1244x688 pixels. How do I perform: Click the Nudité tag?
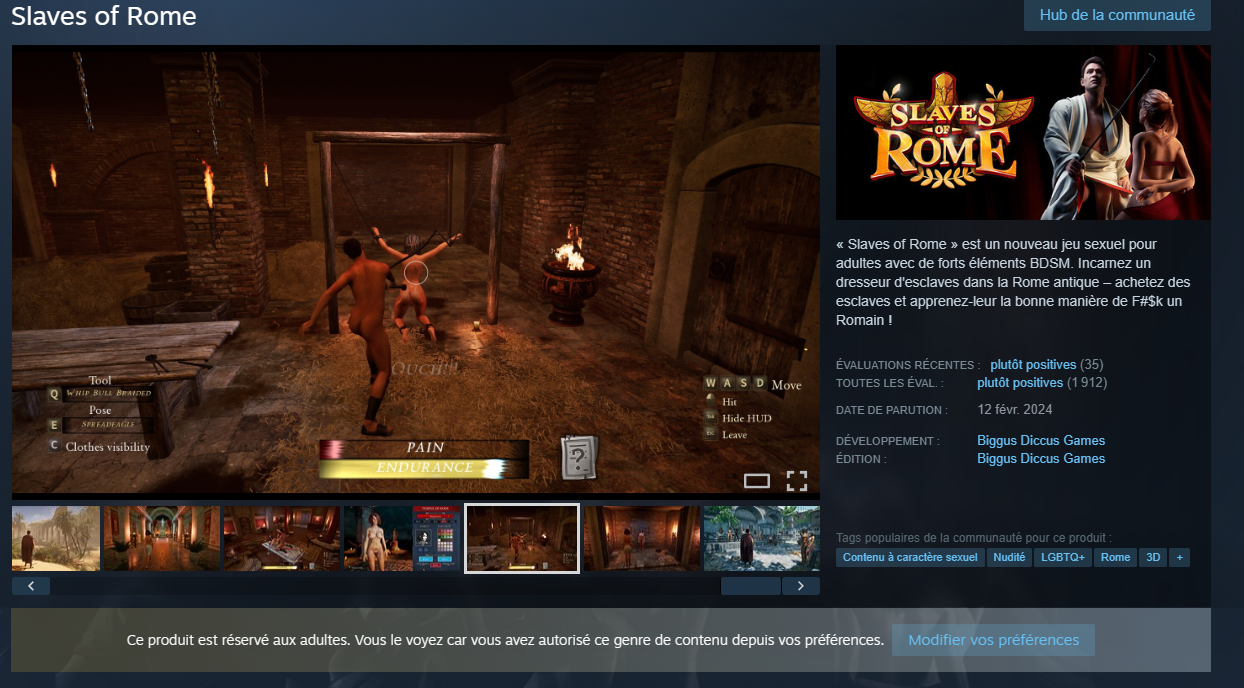1009,557
